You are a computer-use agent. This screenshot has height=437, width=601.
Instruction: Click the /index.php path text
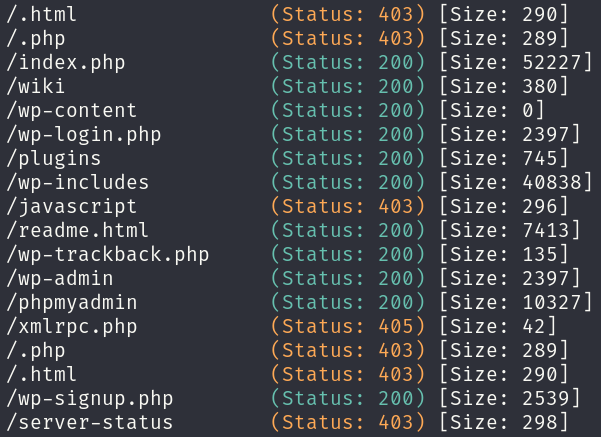pyautogui.click(x=66, y=63)
